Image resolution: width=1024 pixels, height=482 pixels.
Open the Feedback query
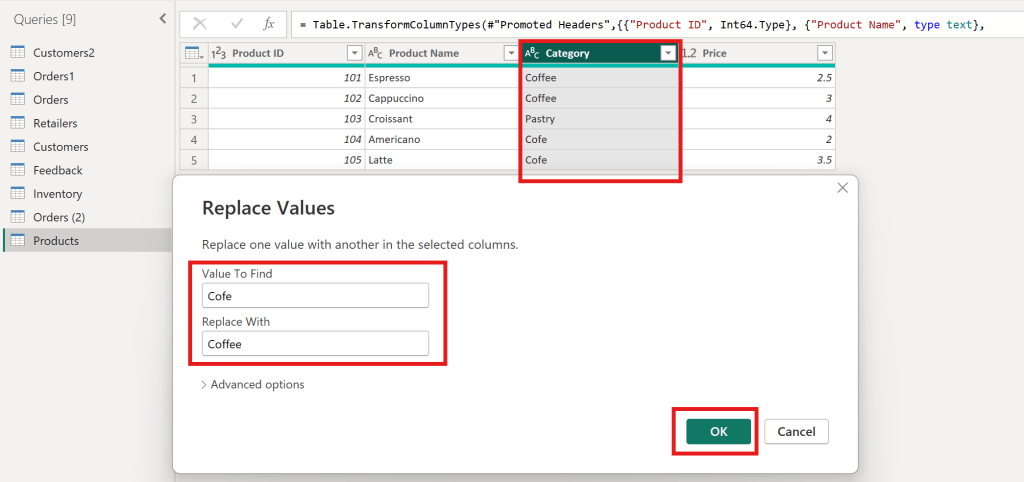coord(57,170)
